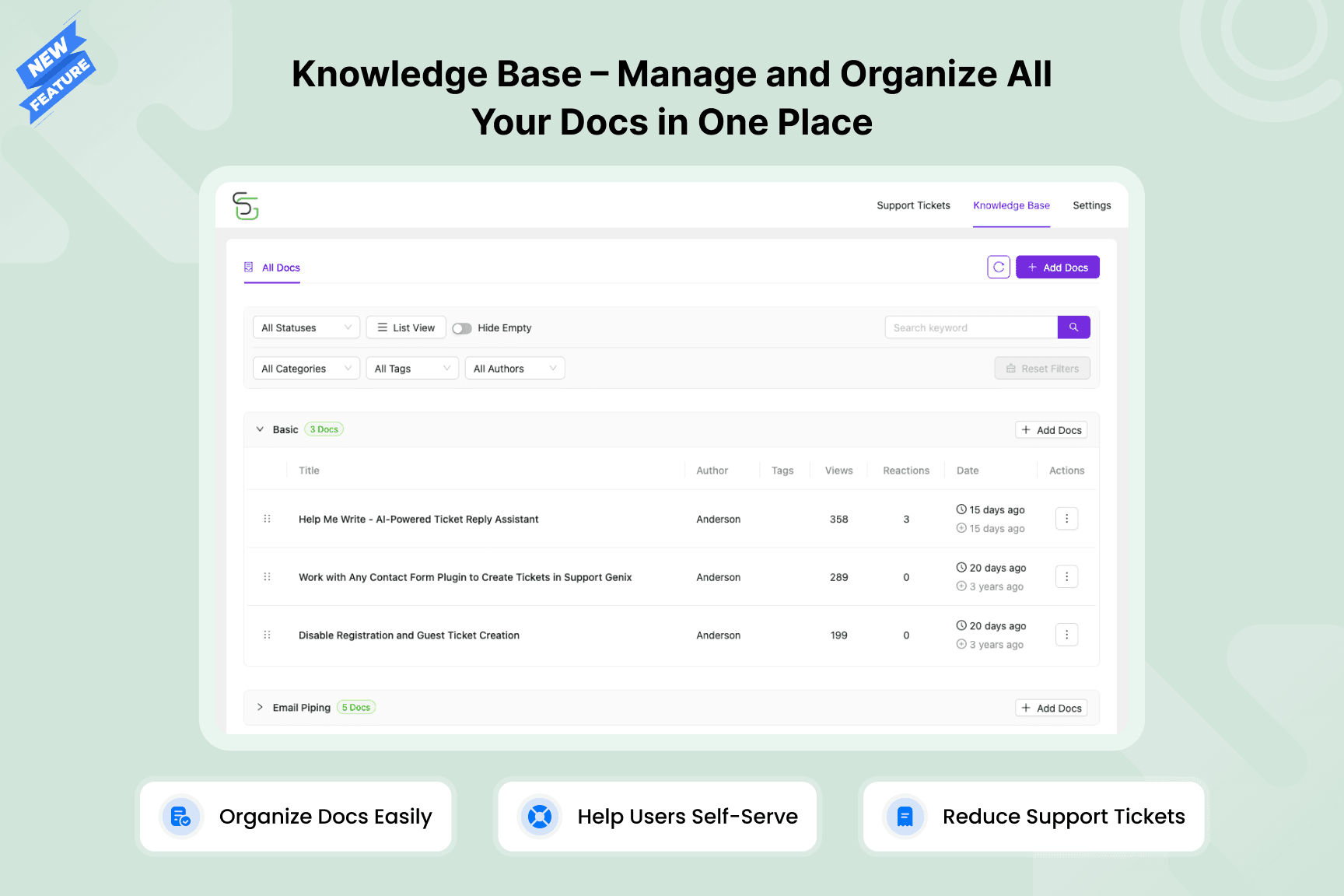Open actions menu for Help Me Write doc

pos(1066,519)
